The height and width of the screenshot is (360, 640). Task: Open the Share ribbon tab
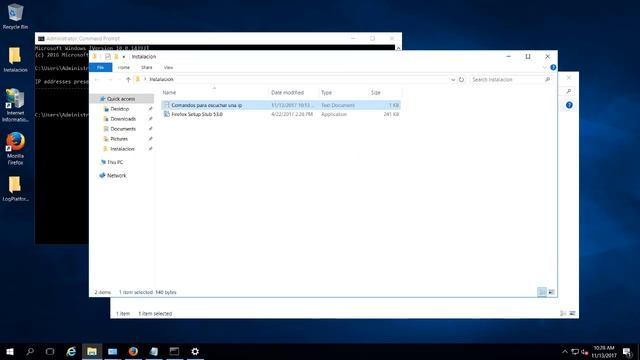click(147, 67)
